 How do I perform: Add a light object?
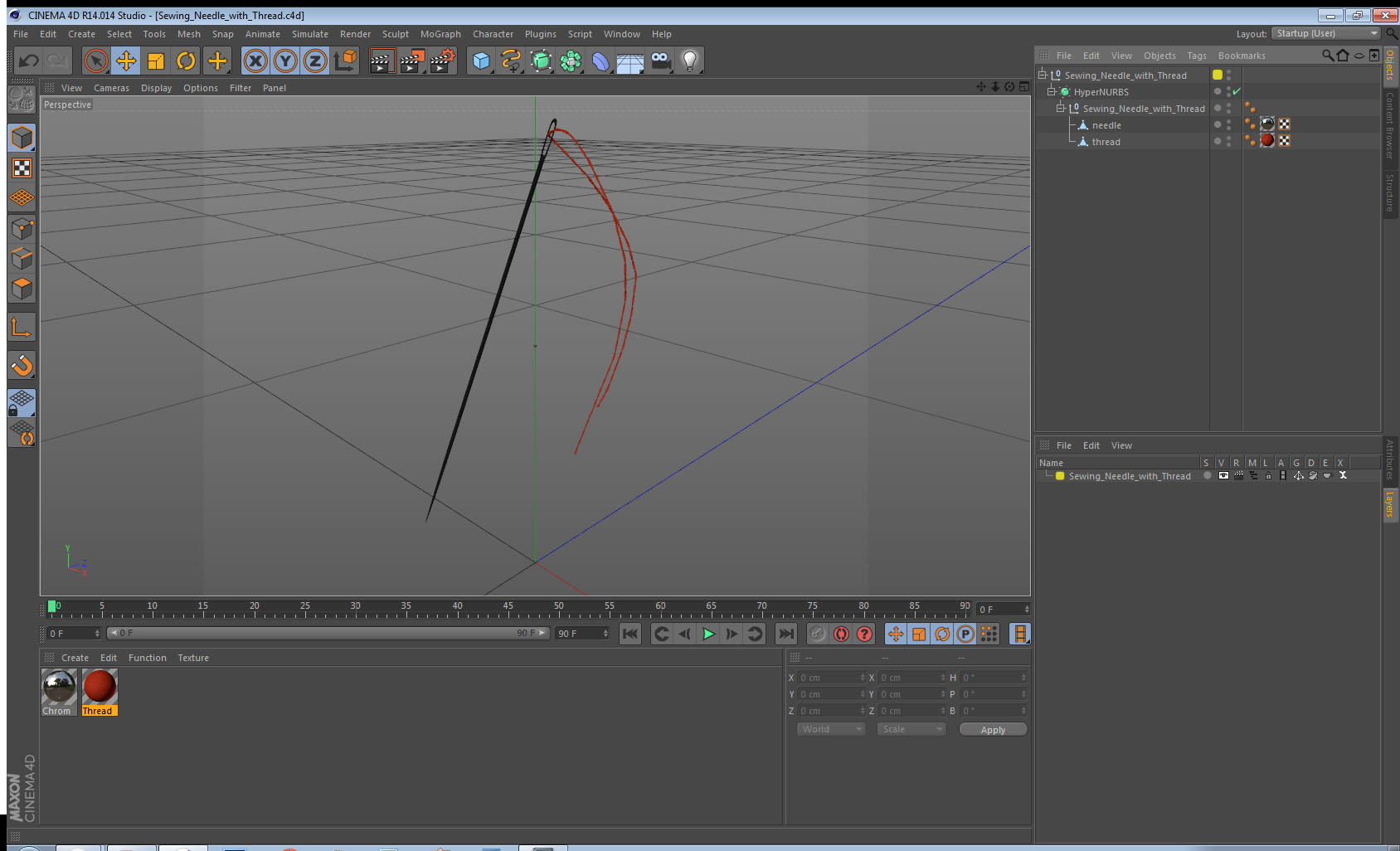tap(690, 61)
